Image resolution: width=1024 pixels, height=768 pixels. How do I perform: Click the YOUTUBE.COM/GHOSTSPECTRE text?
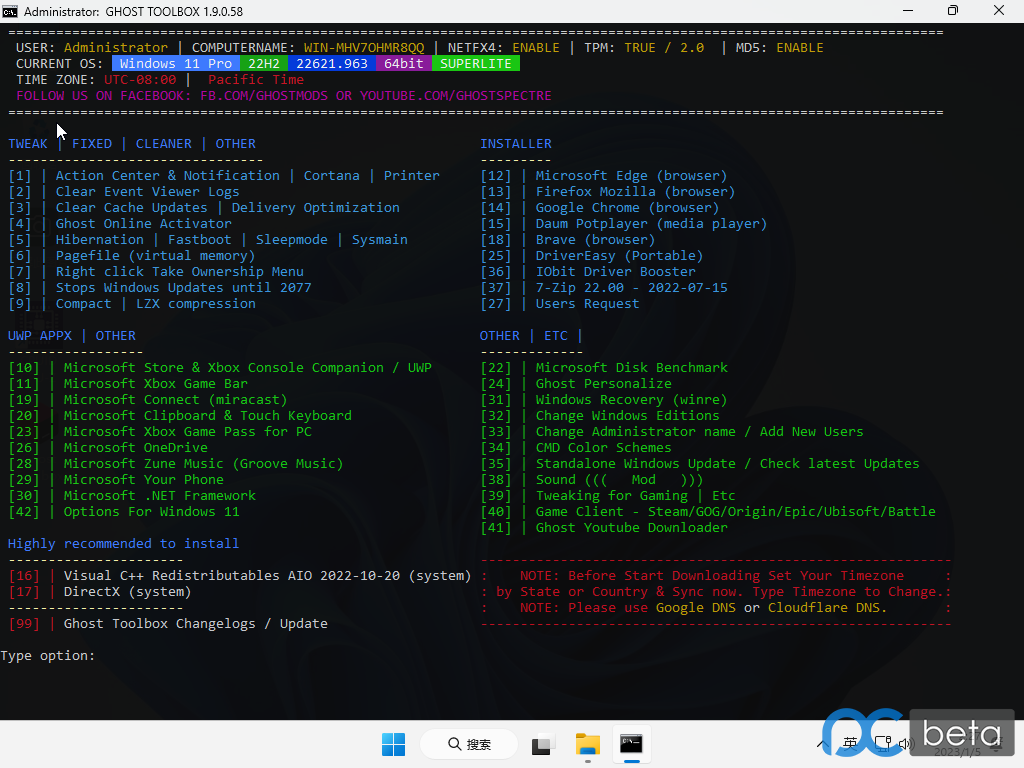point(456,95)
